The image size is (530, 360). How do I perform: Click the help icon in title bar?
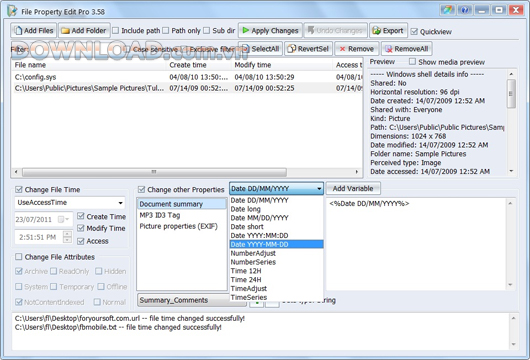[464, 10]
